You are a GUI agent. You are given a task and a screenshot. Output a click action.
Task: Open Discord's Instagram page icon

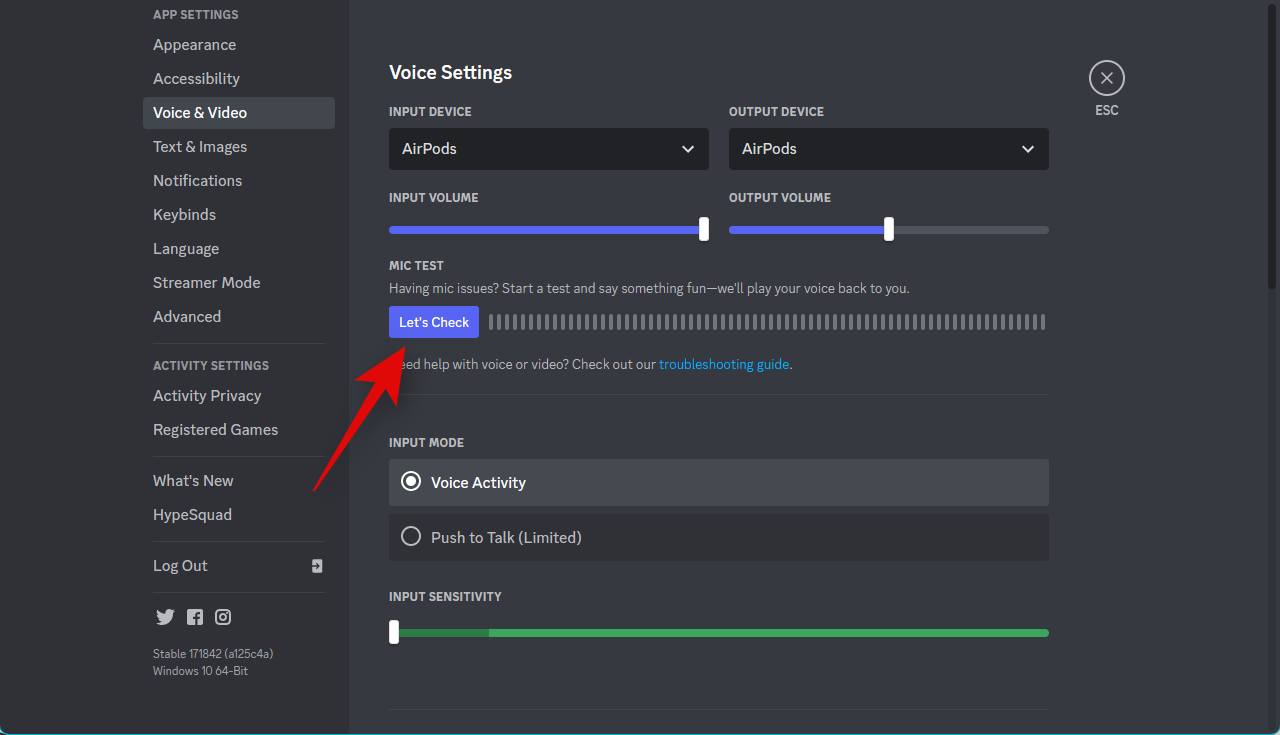click(x=223, y=617)
